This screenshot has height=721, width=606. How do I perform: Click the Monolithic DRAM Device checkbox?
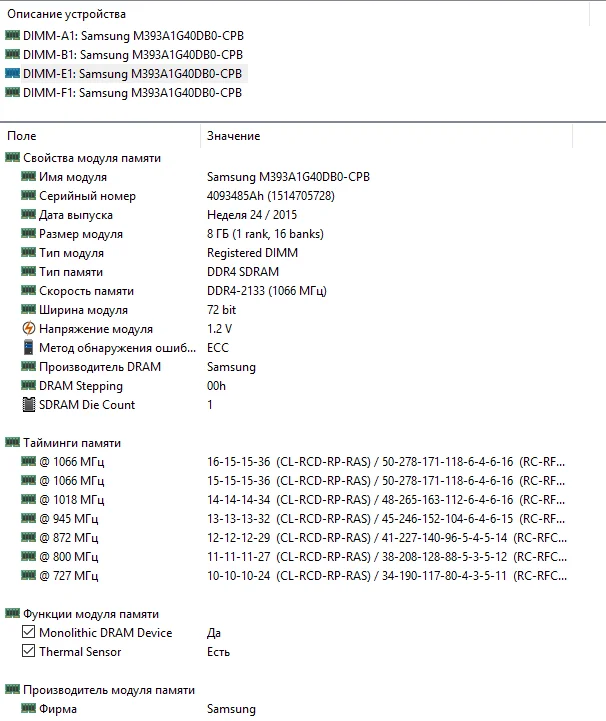point(29,632)
